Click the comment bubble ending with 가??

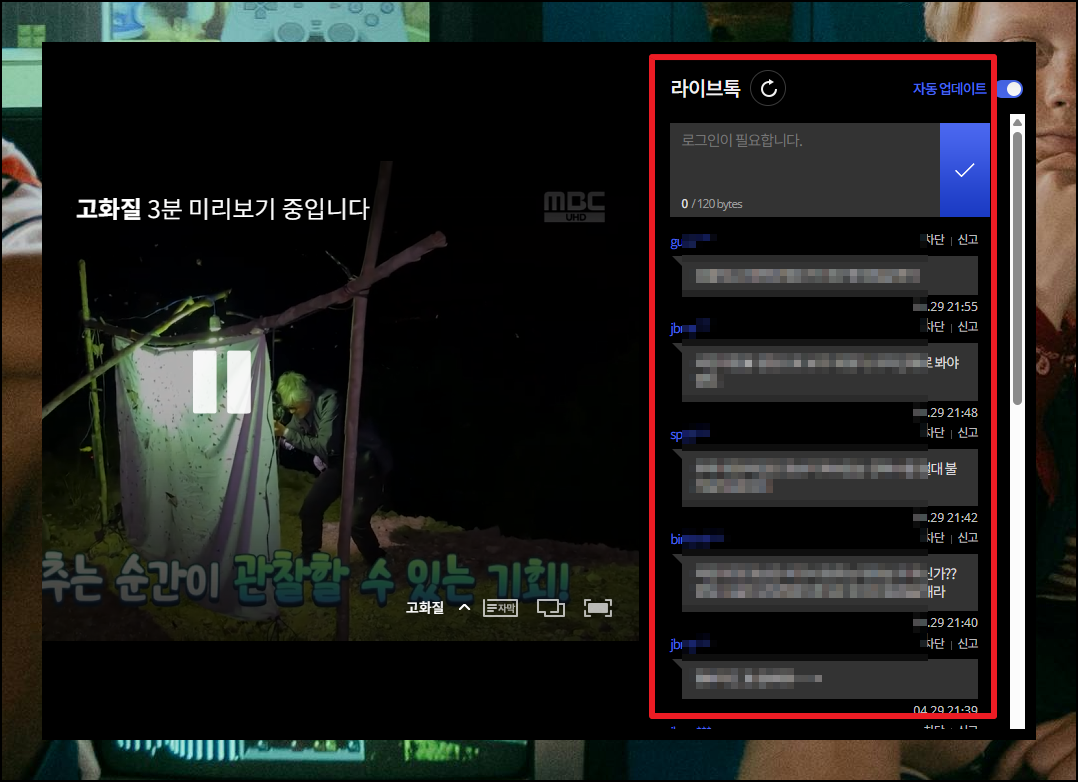[x=830, y=582]
